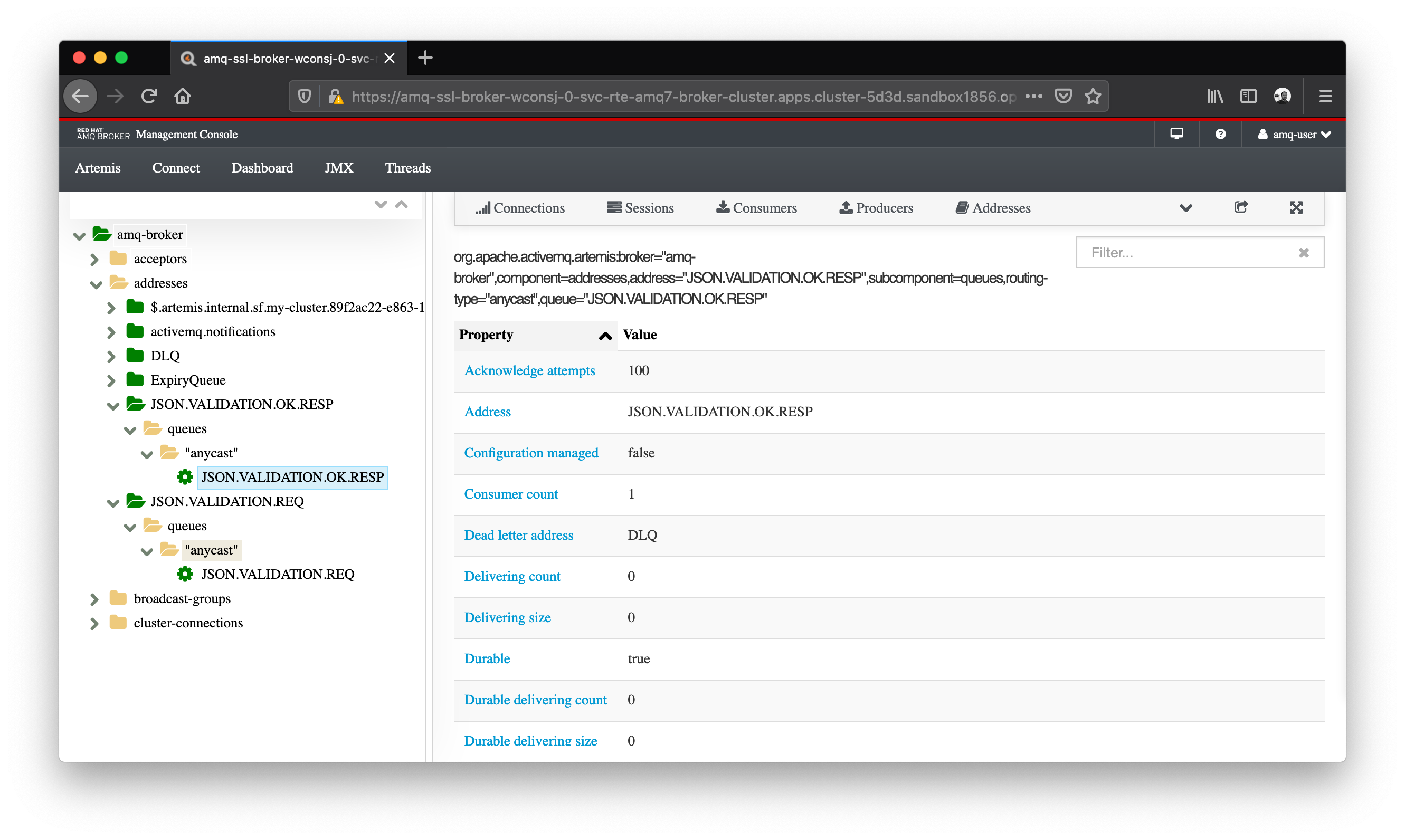
Task: Expand the cluster-connections folder
Action: 94,623
